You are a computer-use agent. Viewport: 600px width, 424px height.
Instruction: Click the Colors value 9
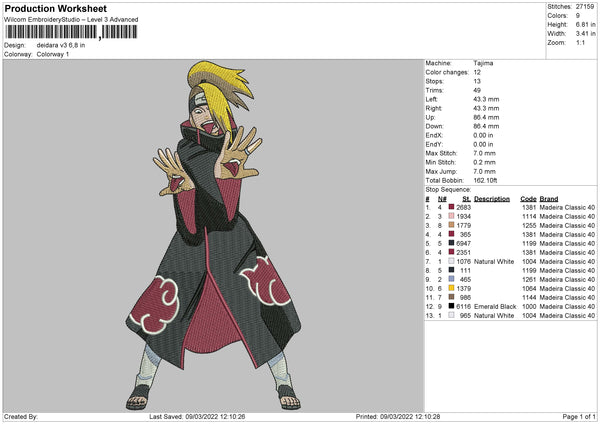pos(578,16)
